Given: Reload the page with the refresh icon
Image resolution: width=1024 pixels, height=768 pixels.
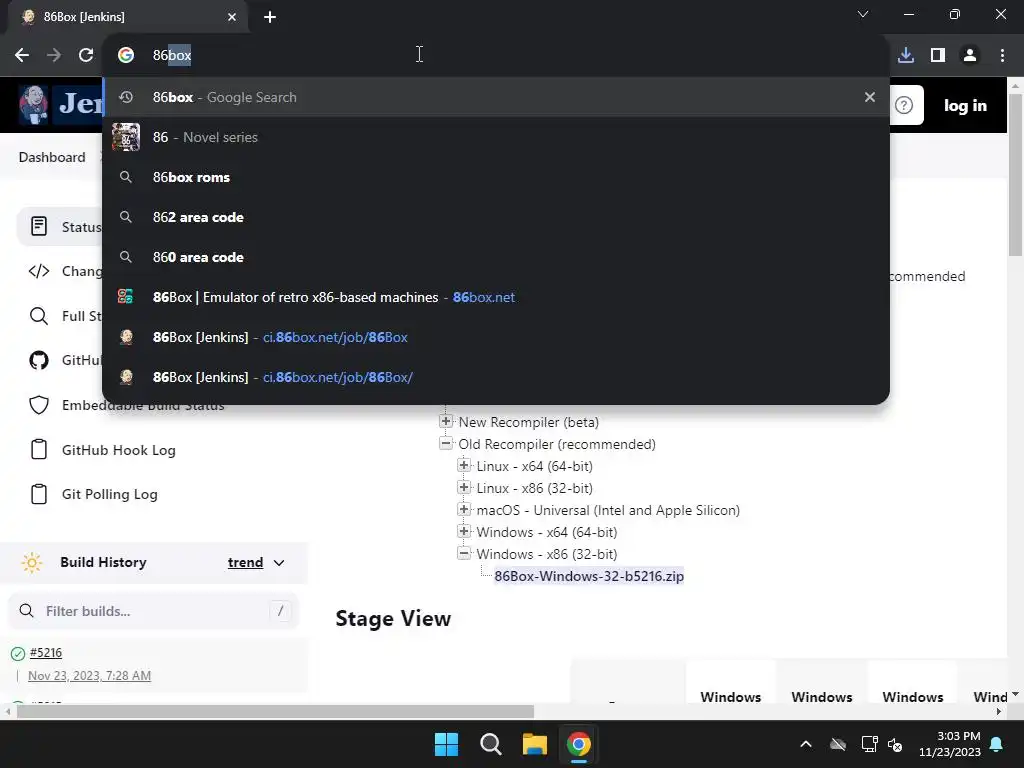Looking at the screenshot, I should point(86,56).
